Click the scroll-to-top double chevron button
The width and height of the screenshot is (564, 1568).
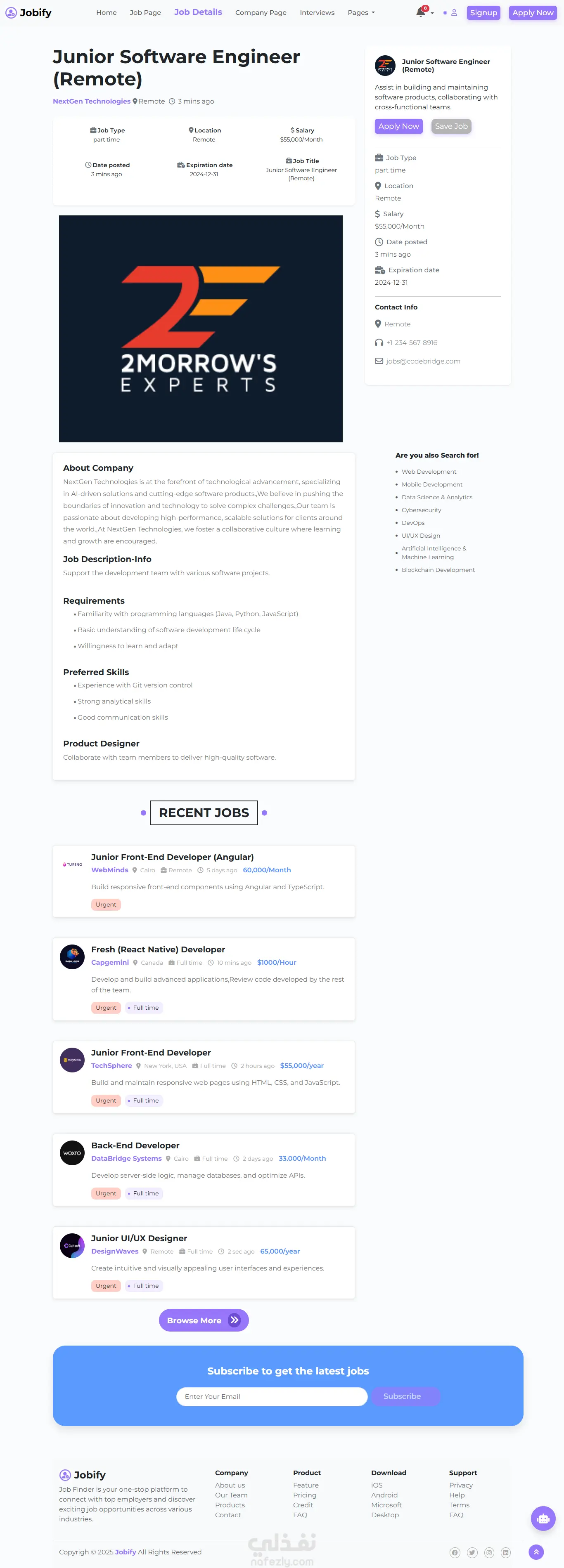pos(536,1552)
